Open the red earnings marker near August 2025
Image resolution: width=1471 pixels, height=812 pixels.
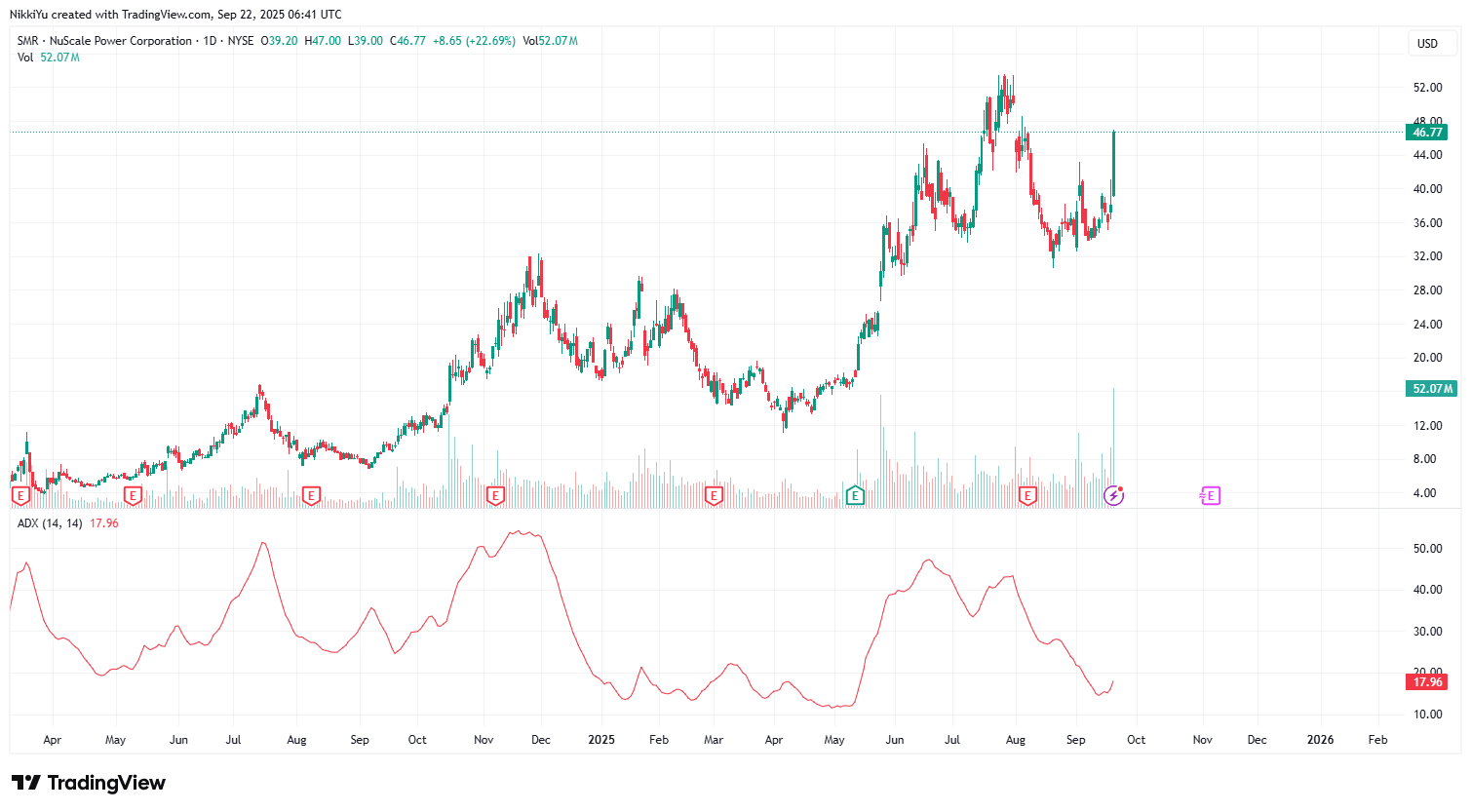(x=1027, y=495)
